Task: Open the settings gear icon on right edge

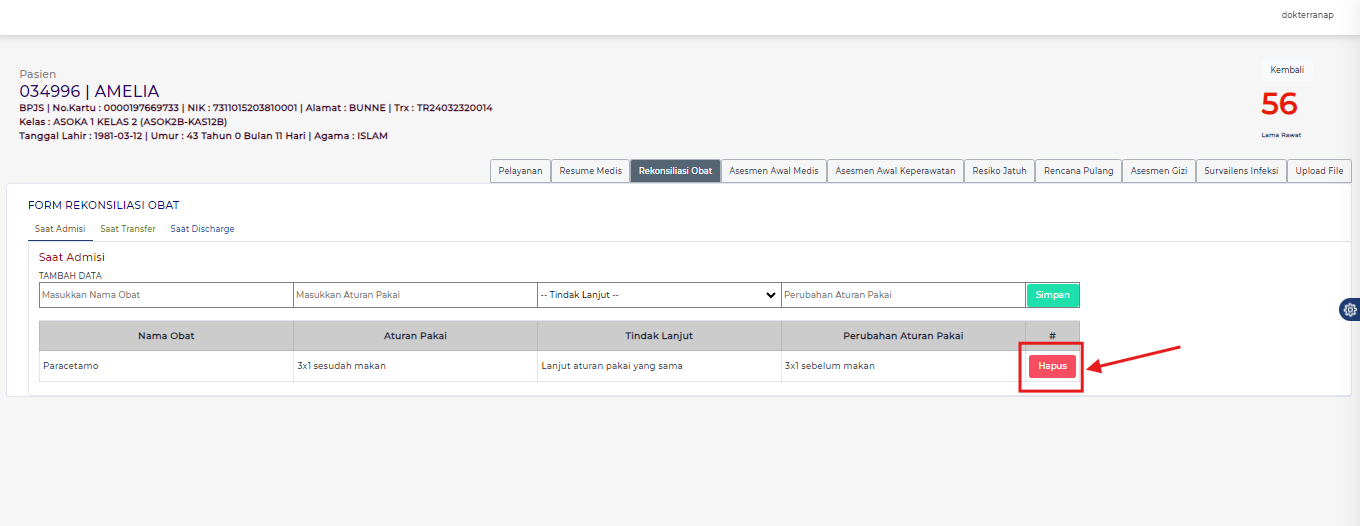Action: 1349,310
